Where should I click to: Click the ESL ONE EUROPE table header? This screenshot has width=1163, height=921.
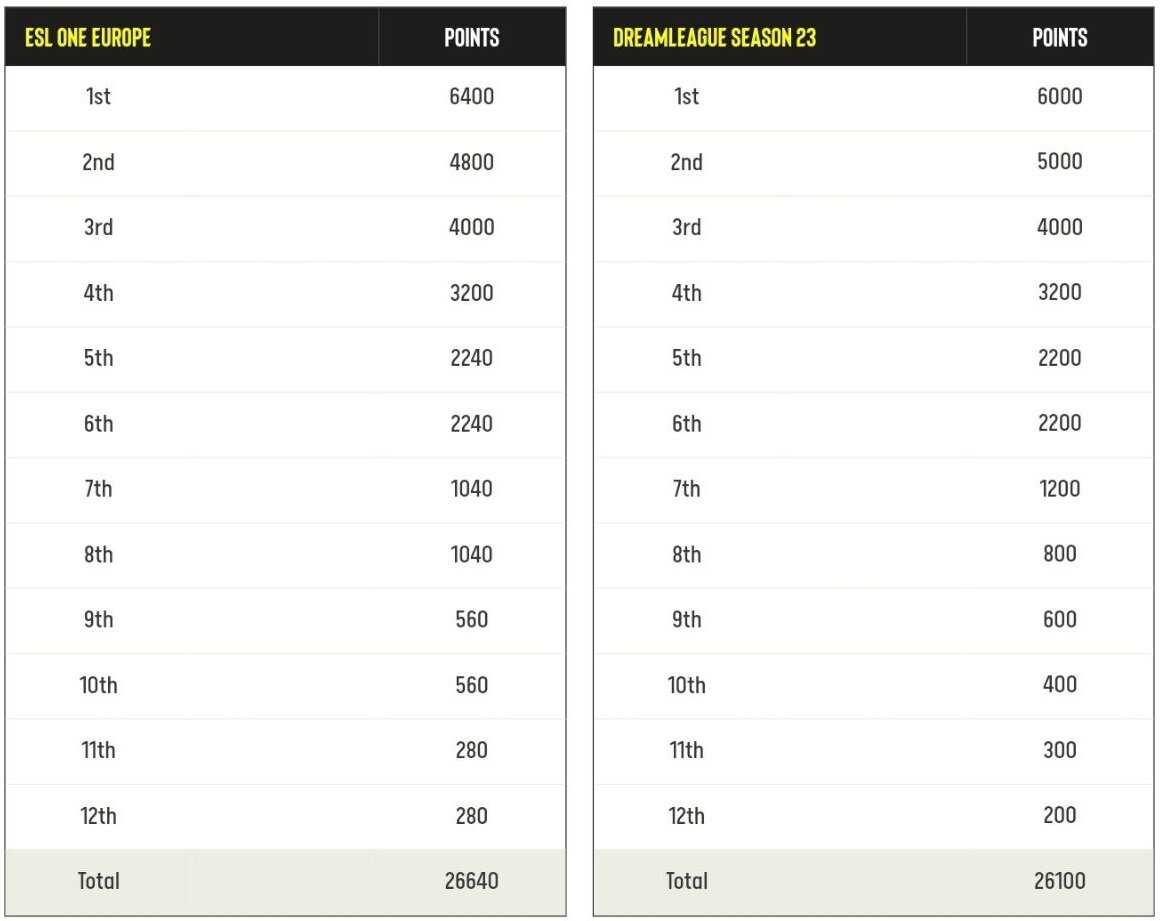click(88, 38)
